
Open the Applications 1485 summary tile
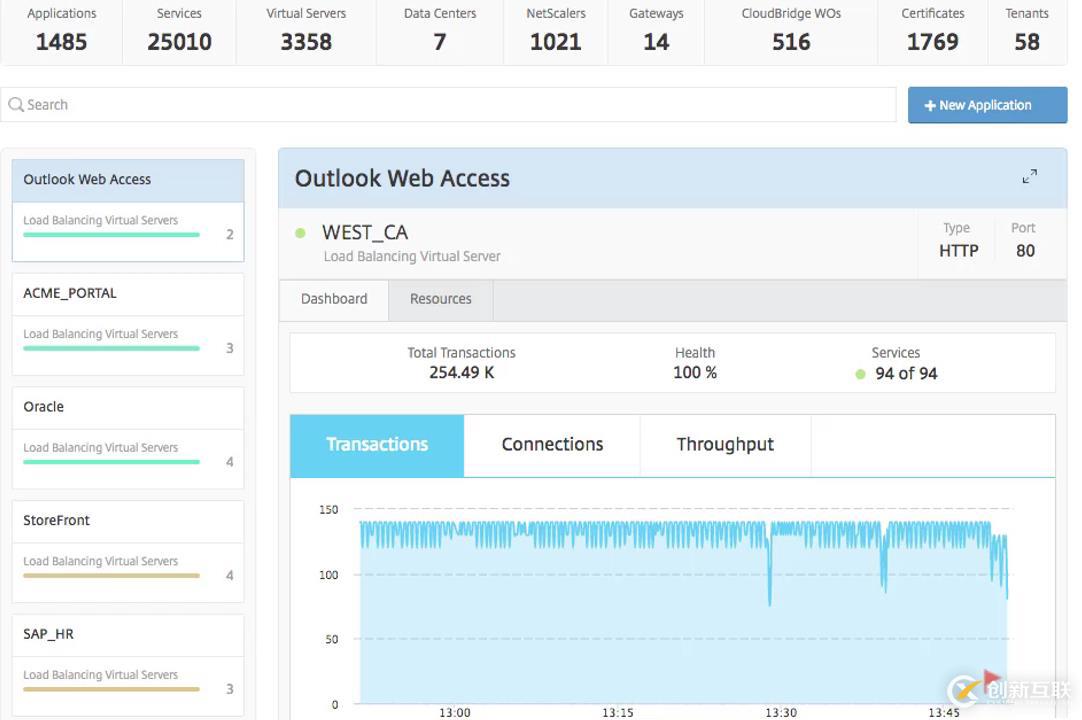(x=61, y=31)
